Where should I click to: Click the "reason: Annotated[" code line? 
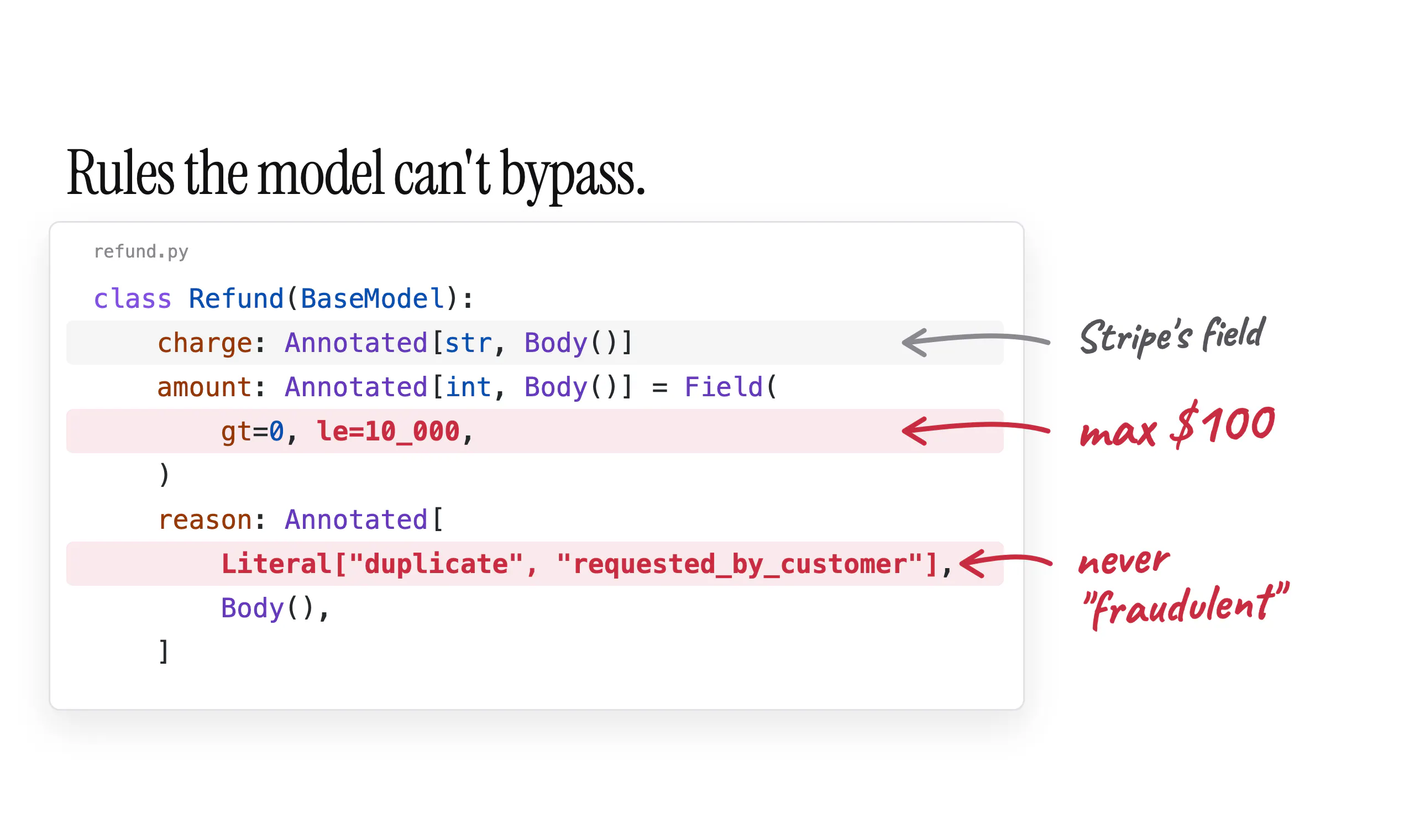coord(300,519)
